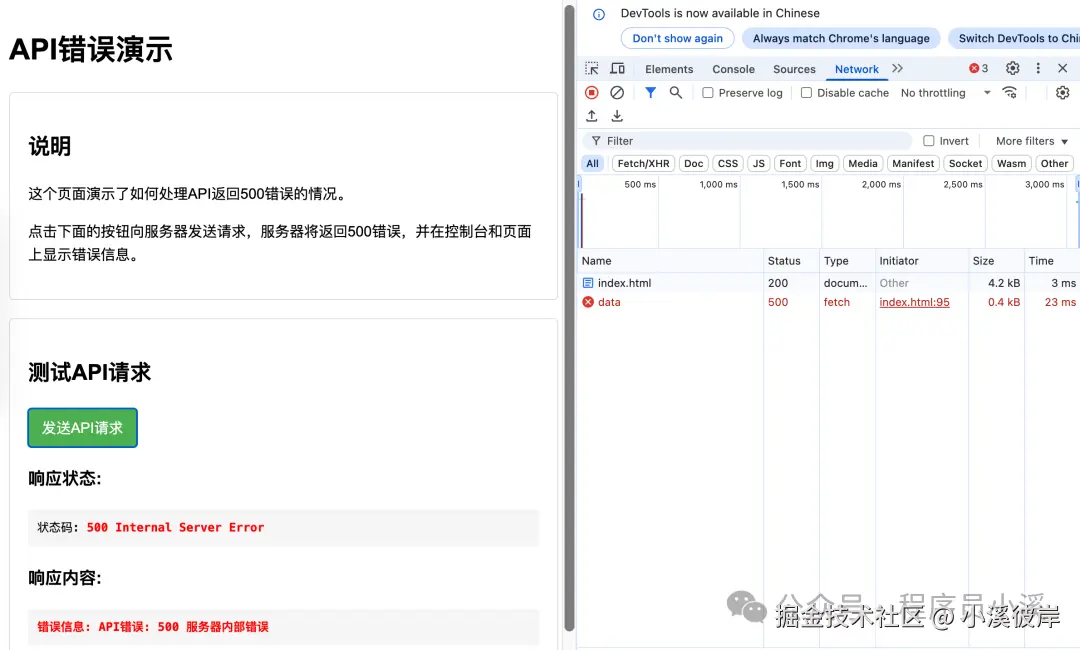Image resolution: width=1080 pixels, height=650 pixels.
Task: Filter requests by Fetch/XHR
Action: pyautogui.click(x=643, y=164)
